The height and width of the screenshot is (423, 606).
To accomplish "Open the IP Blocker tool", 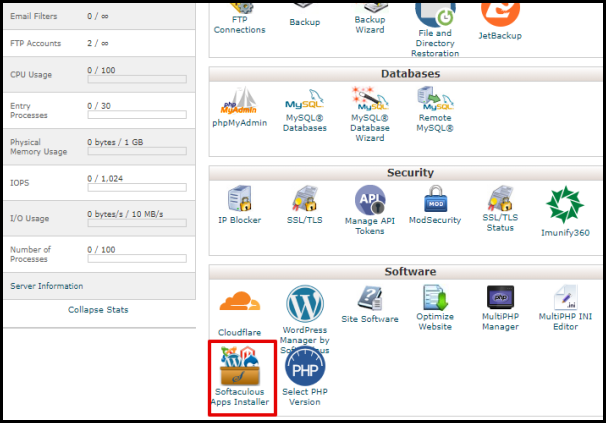I will click(x=240, y=205).
